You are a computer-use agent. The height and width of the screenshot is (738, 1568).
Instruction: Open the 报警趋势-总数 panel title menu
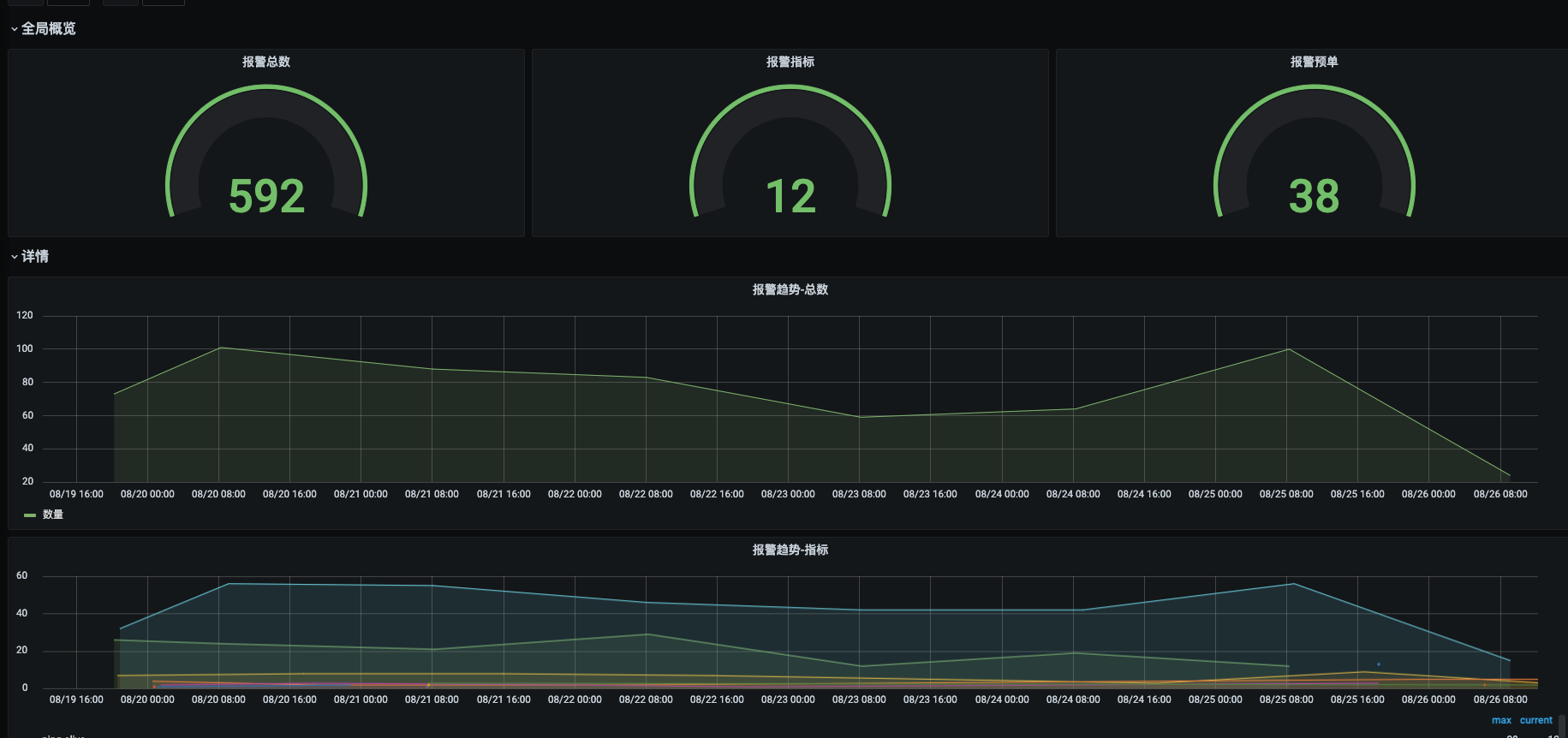[790, 289]
